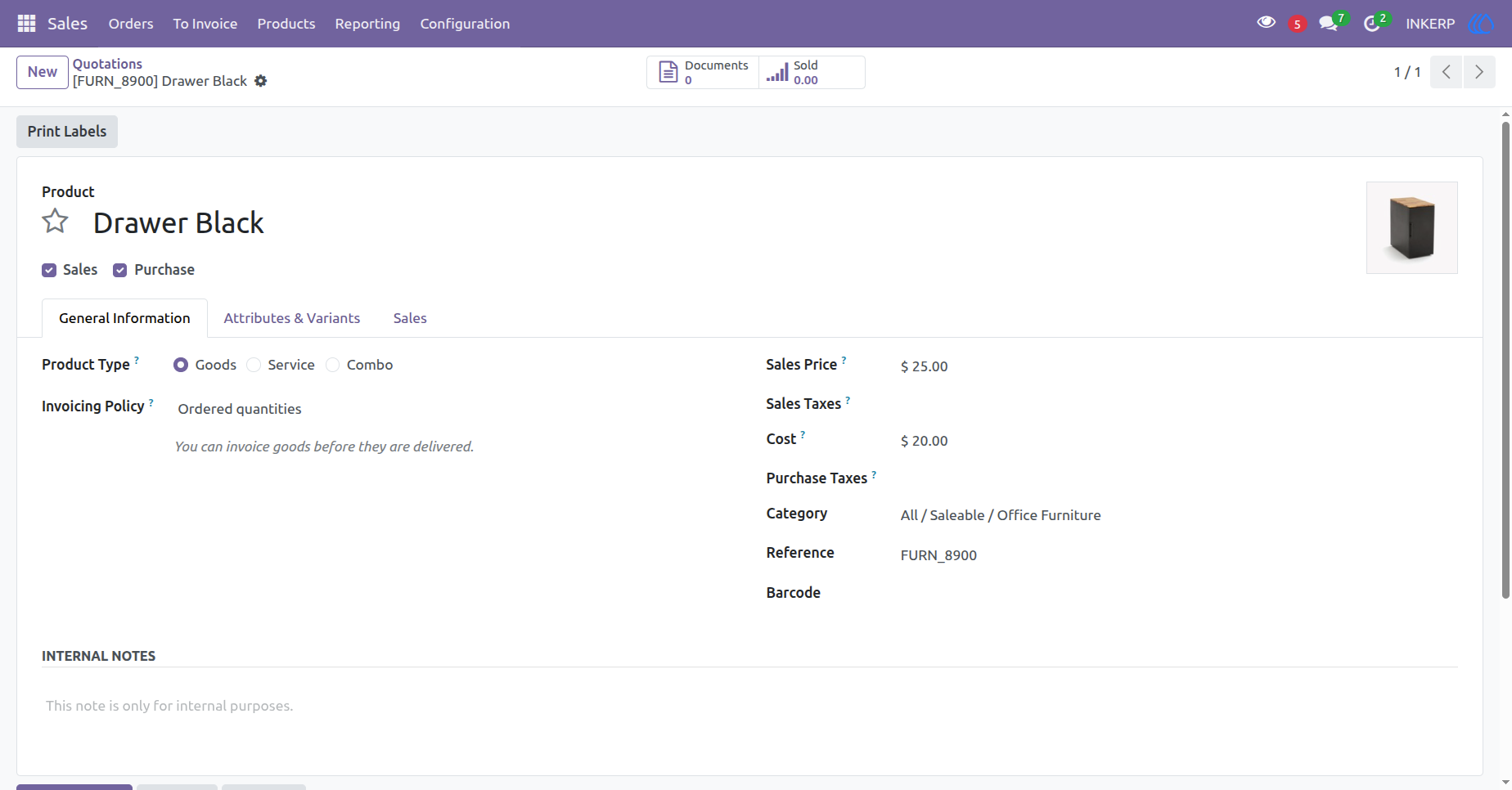Image resolution: width=1512 pixels, height=790 pixels.
Task: Go back to Quotations breadcrumb
Action: [x=107, y=64]
